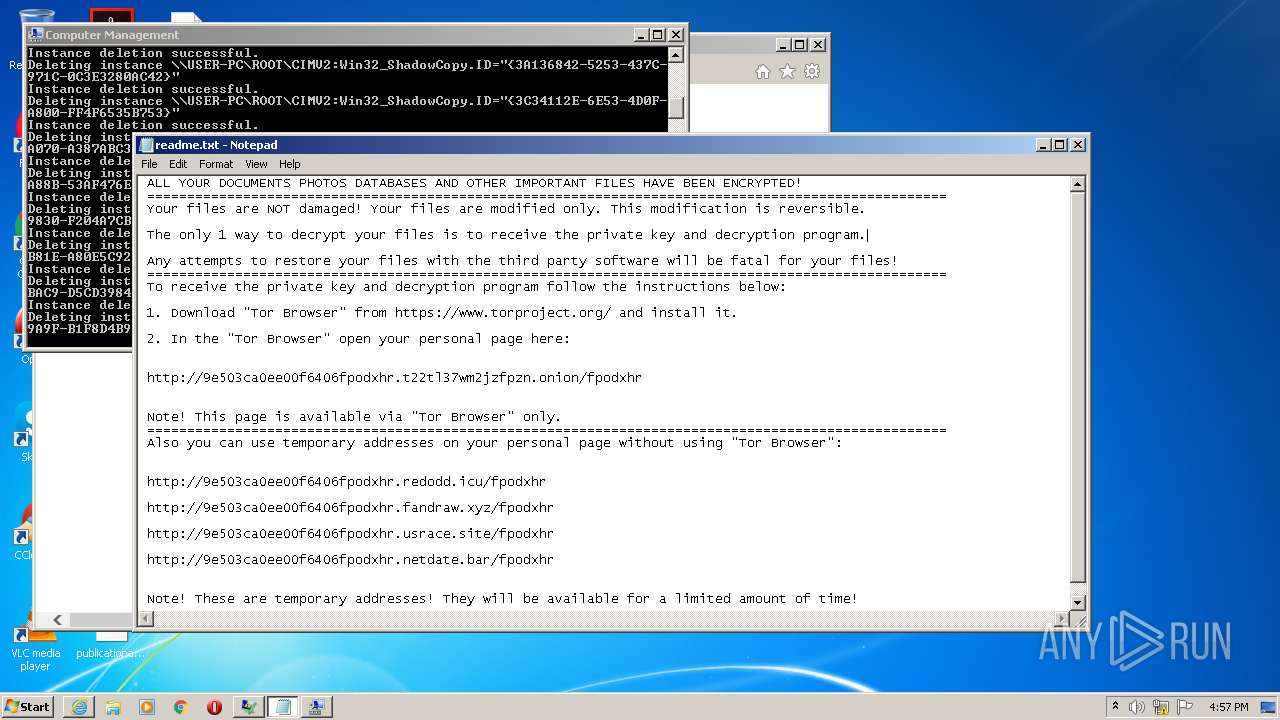Click the 'ALL YOUR DOCUMENTS PHOTOS' header line
Viewport: 1280px width, 720px height.
(x=474, y=183)
